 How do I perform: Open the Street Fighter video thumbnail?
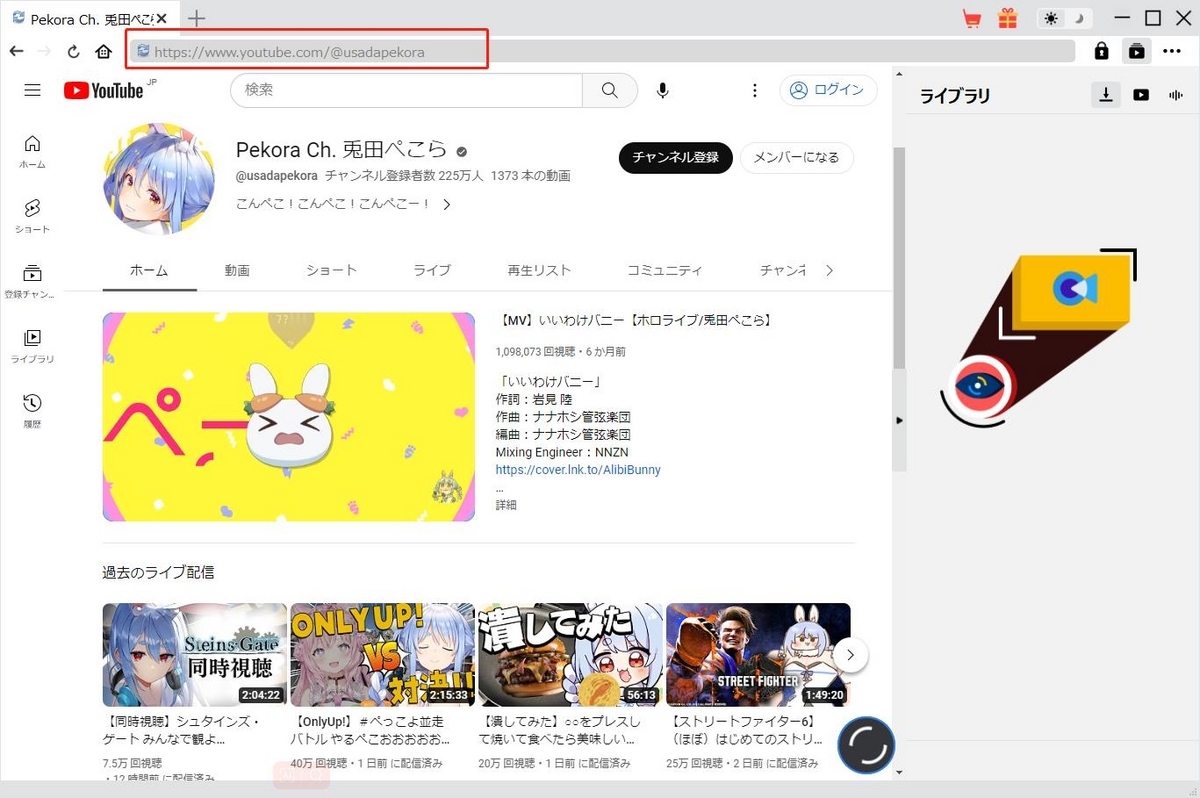coord(758,655)
